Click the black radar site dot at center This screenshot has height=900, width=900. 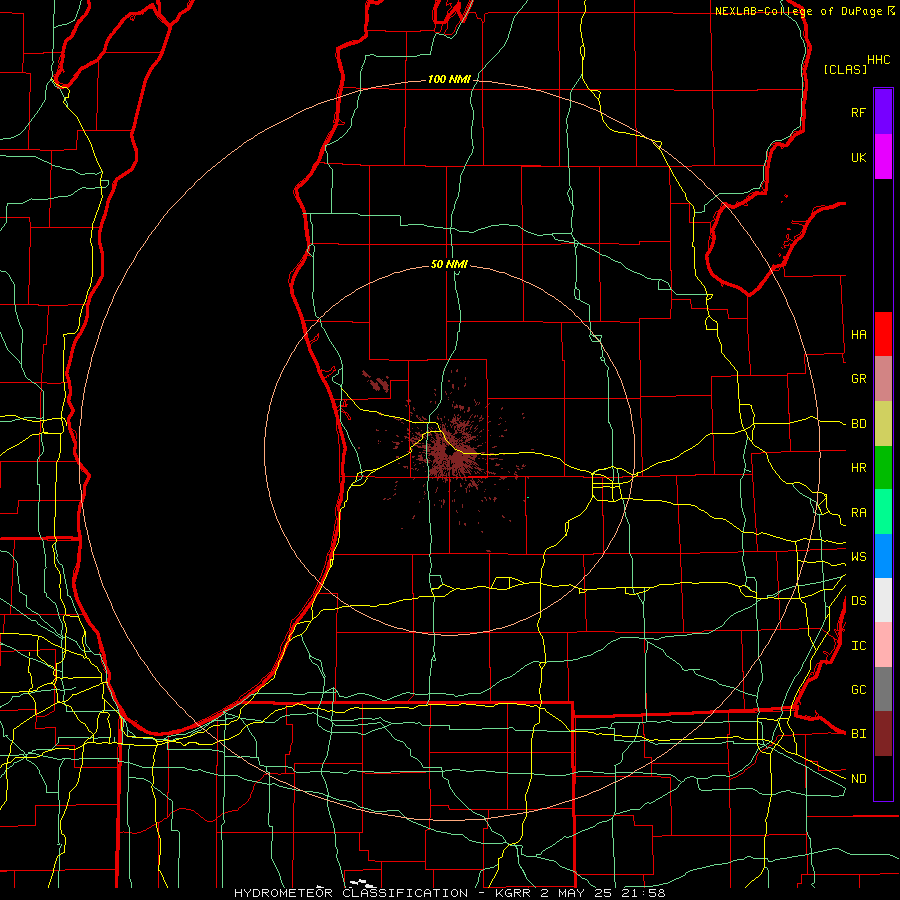(449, 453)
